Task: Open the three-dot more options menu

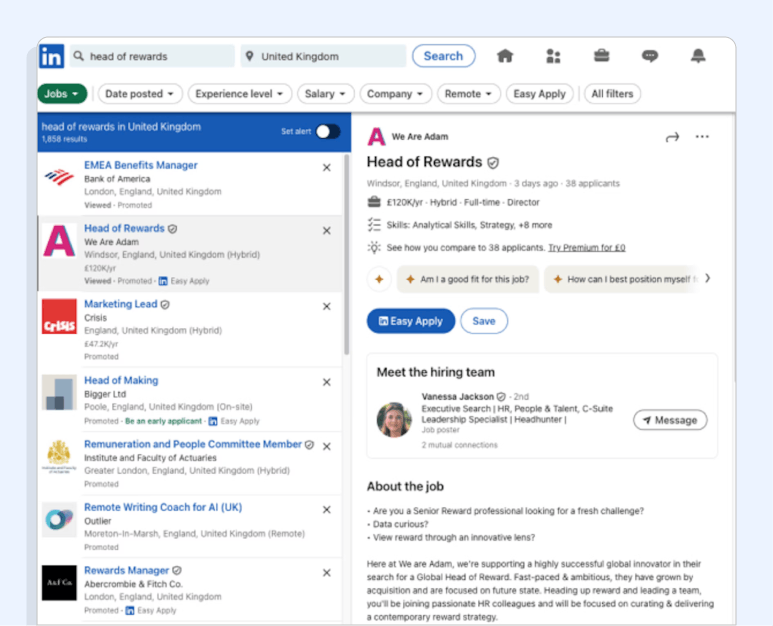Action: point(702,137)
